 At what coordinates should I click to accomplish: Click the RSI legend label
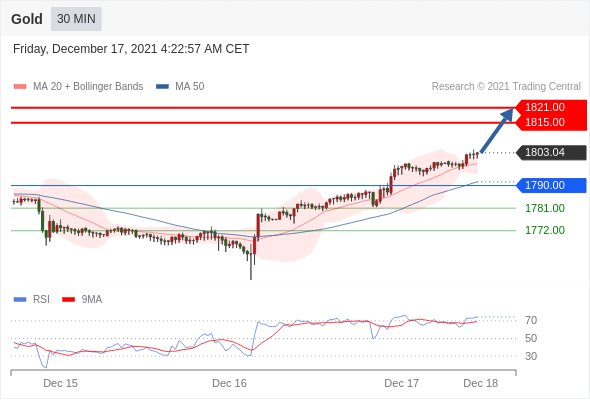pyautogui.click(x=41, y=300)
